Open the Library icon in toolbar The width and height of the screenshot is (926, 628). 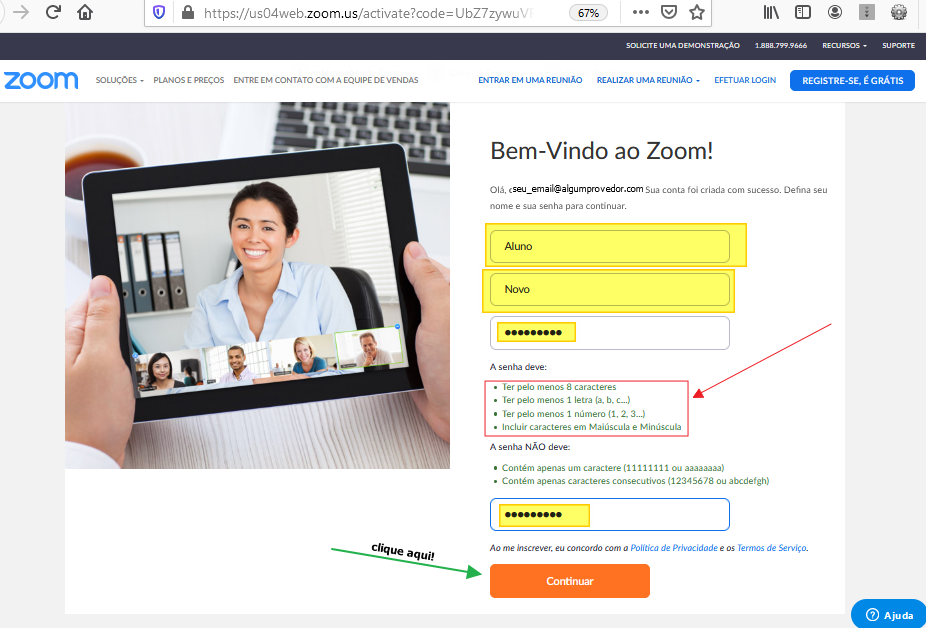(x=771, y=12)
